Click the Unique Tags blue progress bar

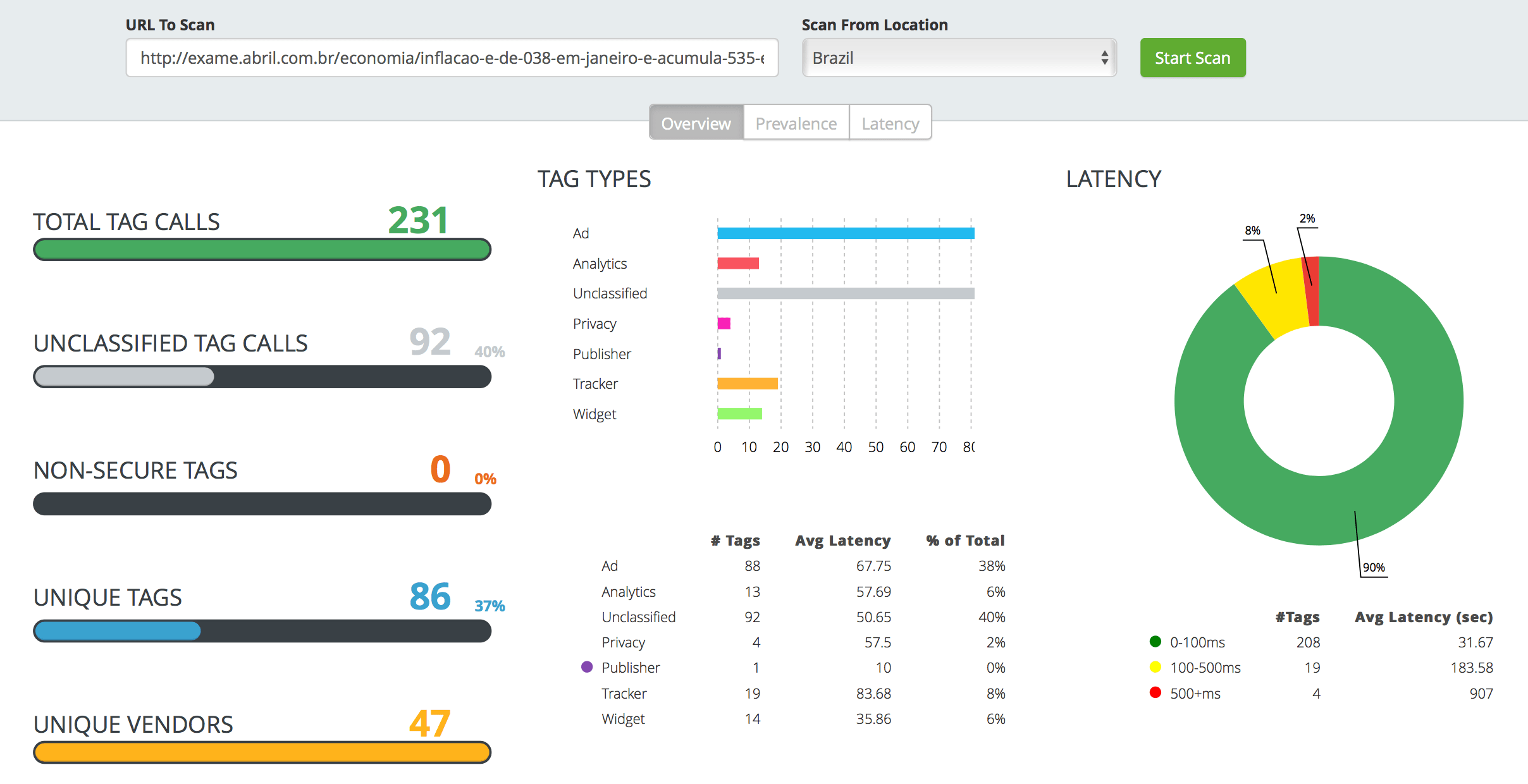tap(118, 631)
